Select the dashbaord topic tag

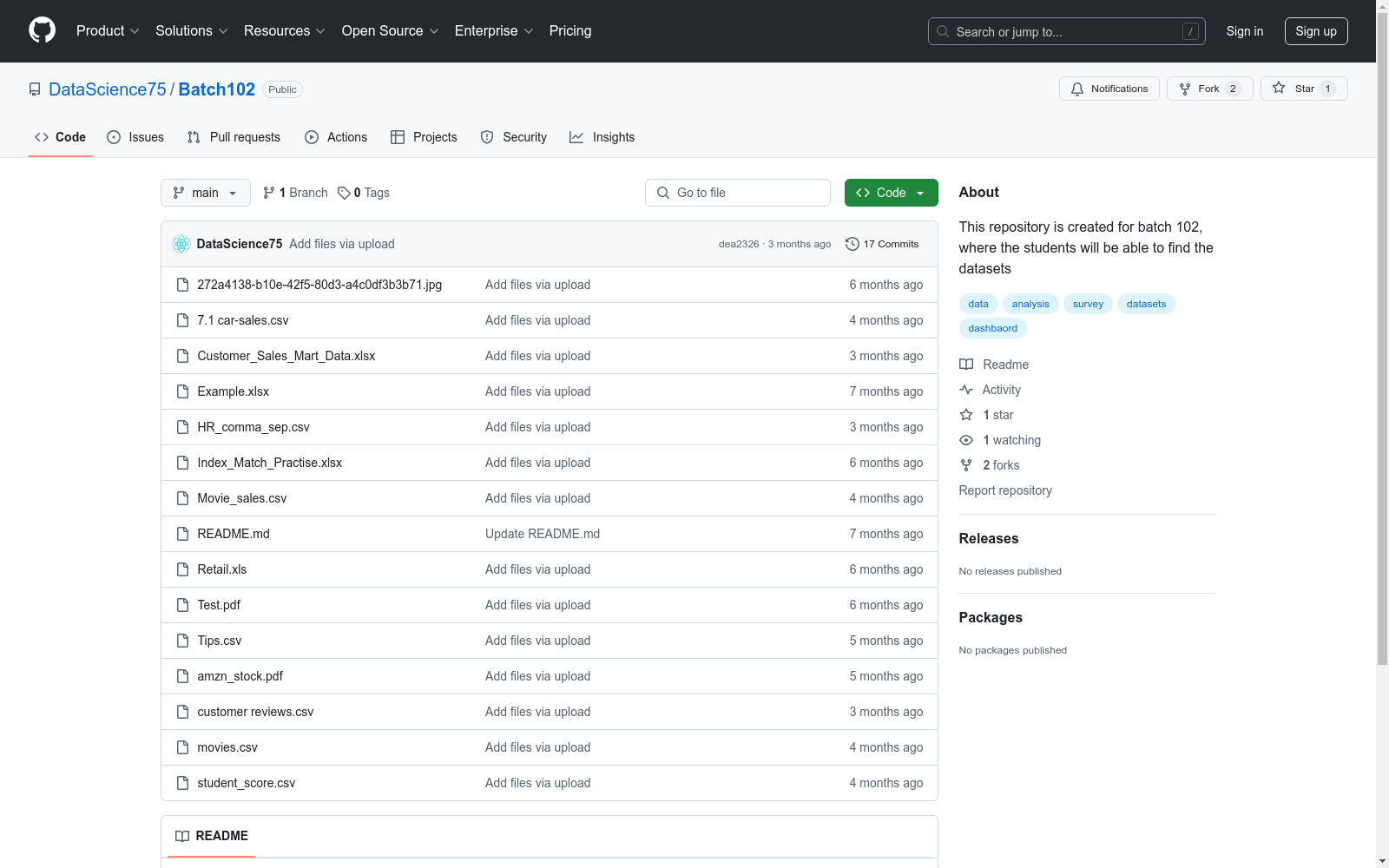993,328
